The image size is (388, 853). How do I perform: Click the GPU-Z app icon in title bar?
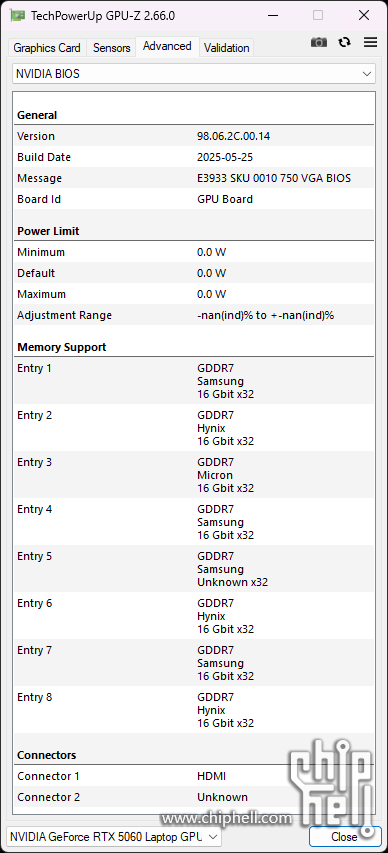17,16
